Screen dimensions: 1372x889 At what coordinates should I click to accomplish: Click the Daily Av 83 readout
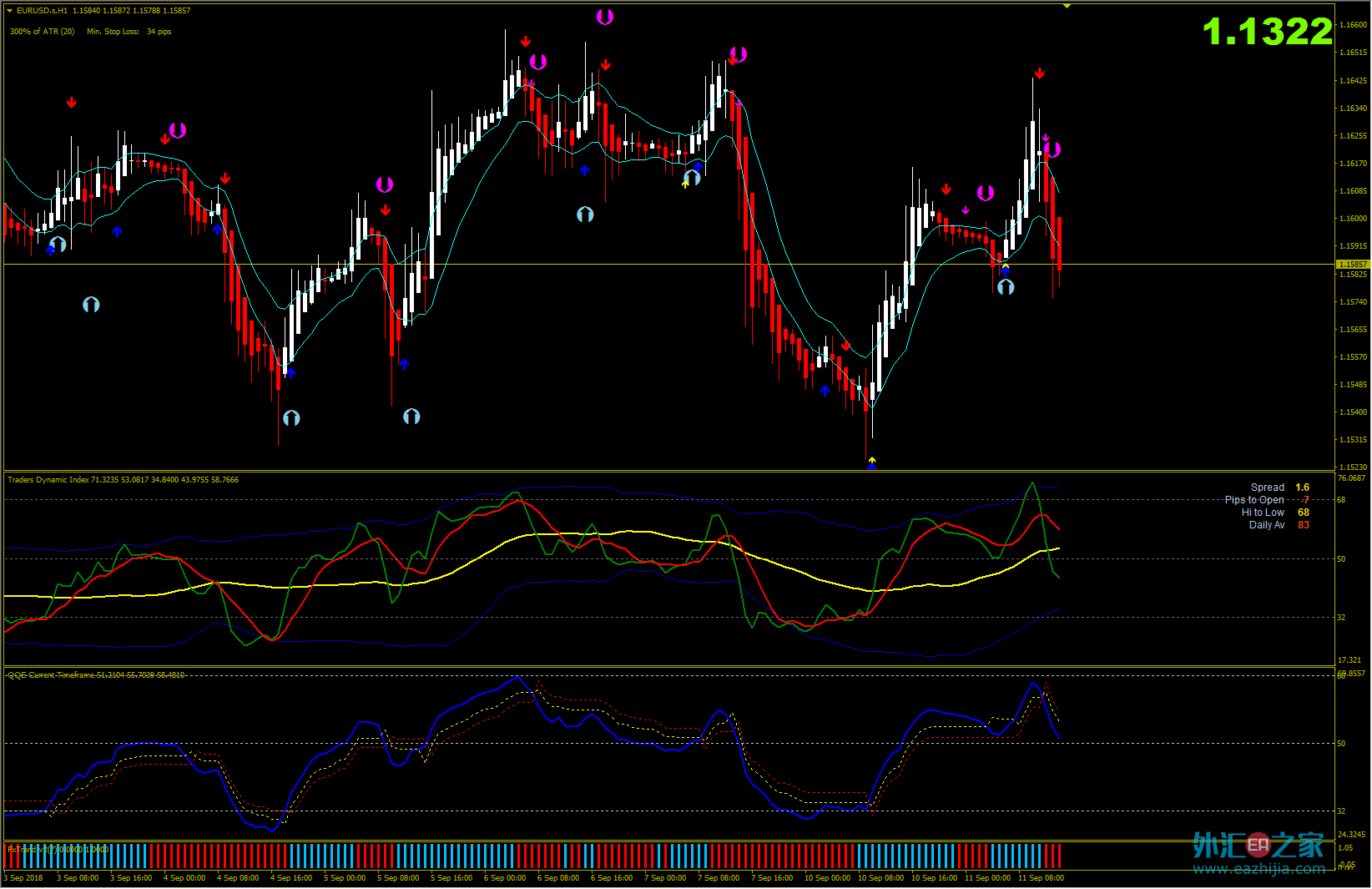tap(1279, 525)
